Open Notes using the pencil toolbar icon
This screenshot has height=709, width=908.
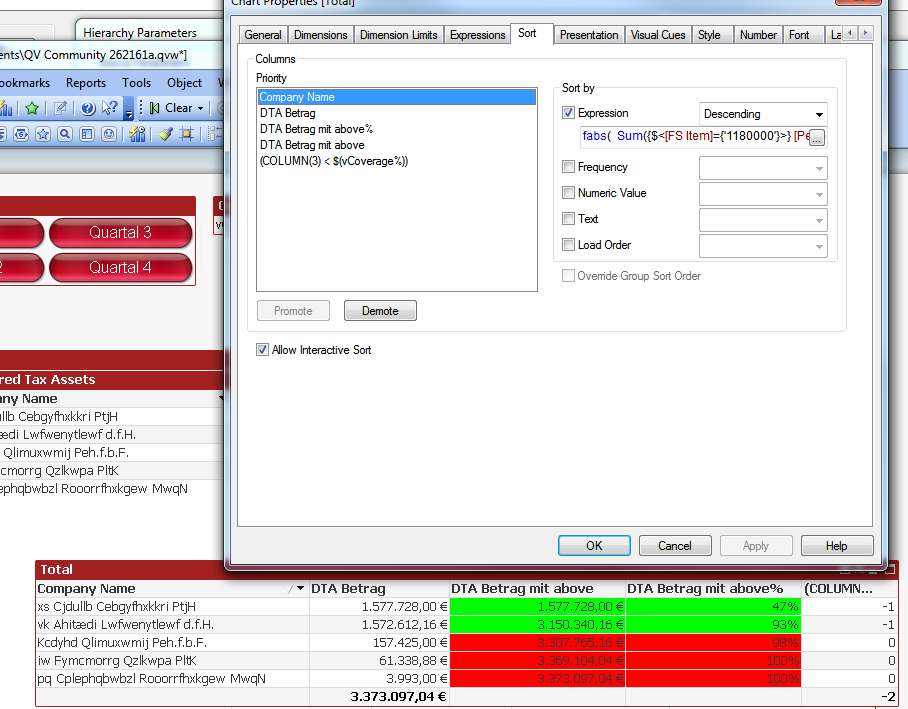60,108
